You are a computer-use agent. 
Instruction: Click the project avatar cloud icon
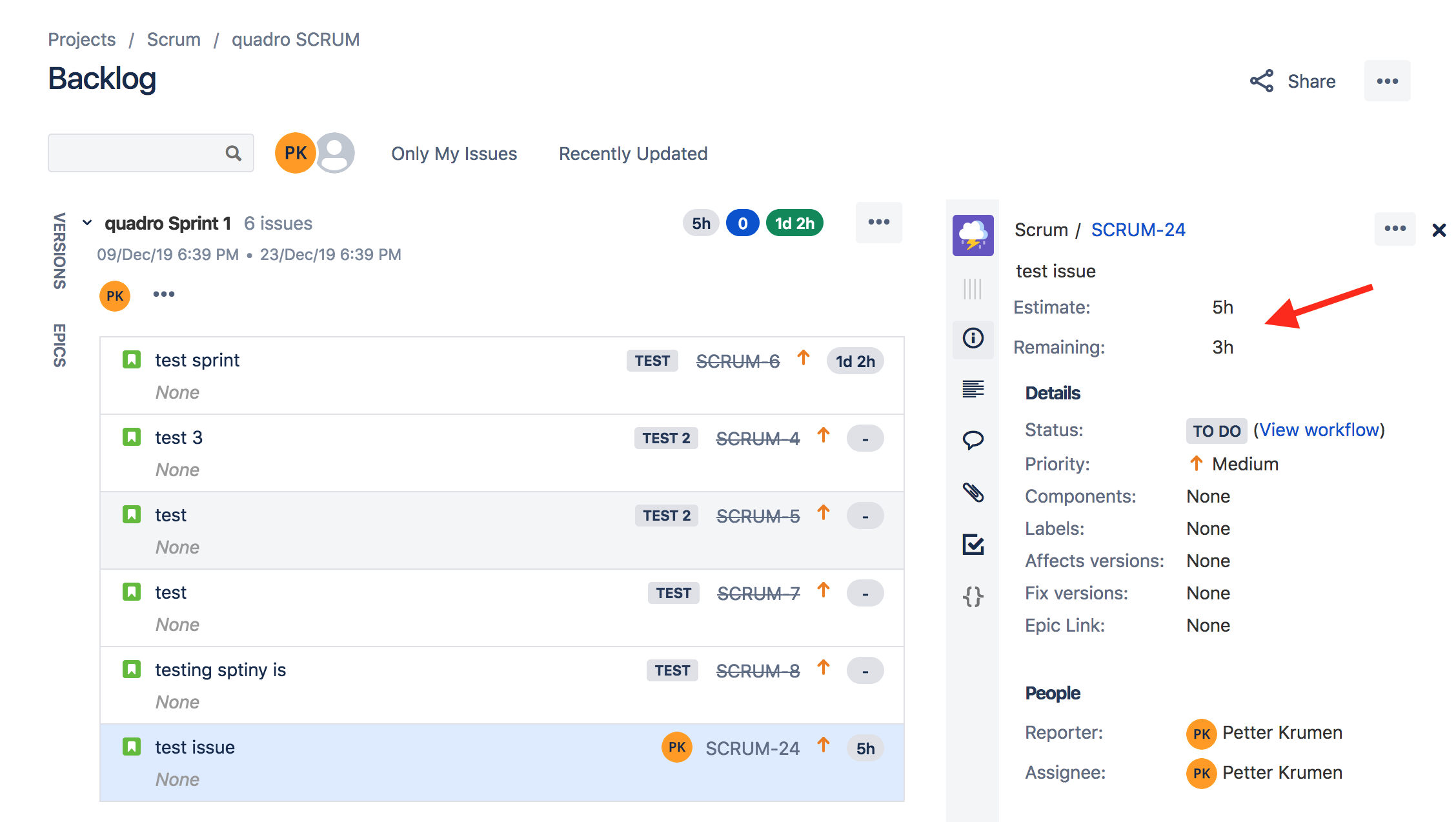click(x=973, y=236)
